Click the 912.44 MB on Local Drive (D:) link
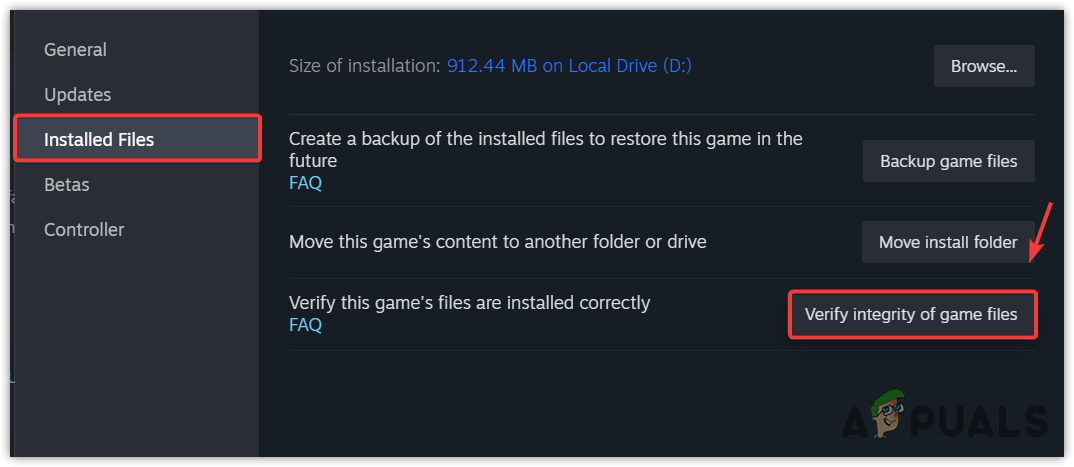1074x467 pixels. [569, 66]
